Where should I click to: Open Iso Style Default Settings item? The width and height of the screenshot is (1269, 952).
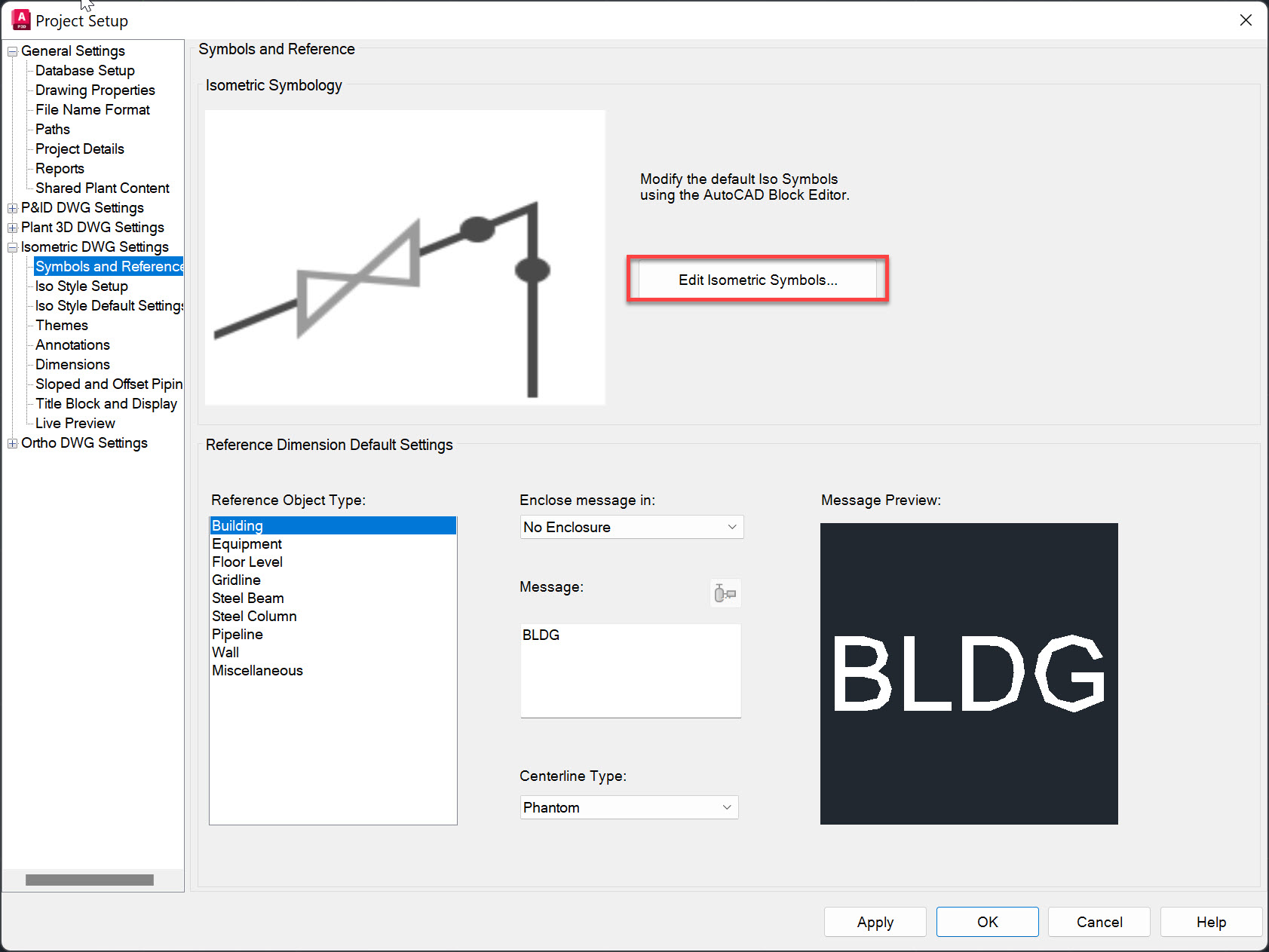pos(109,305)
